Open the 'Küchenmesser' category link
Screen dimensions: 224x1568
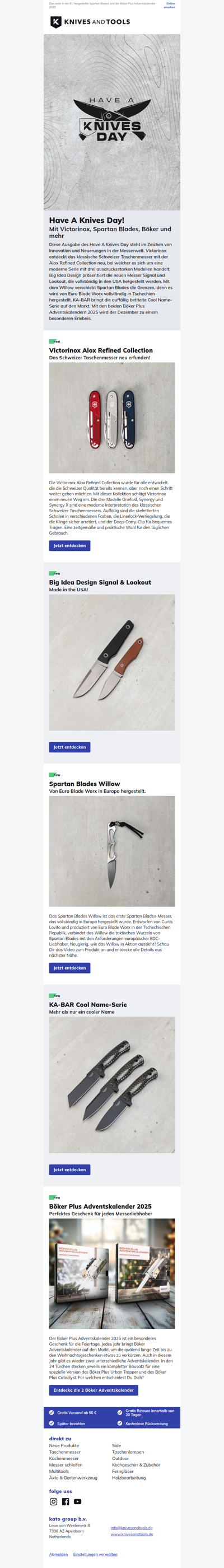64,1458
